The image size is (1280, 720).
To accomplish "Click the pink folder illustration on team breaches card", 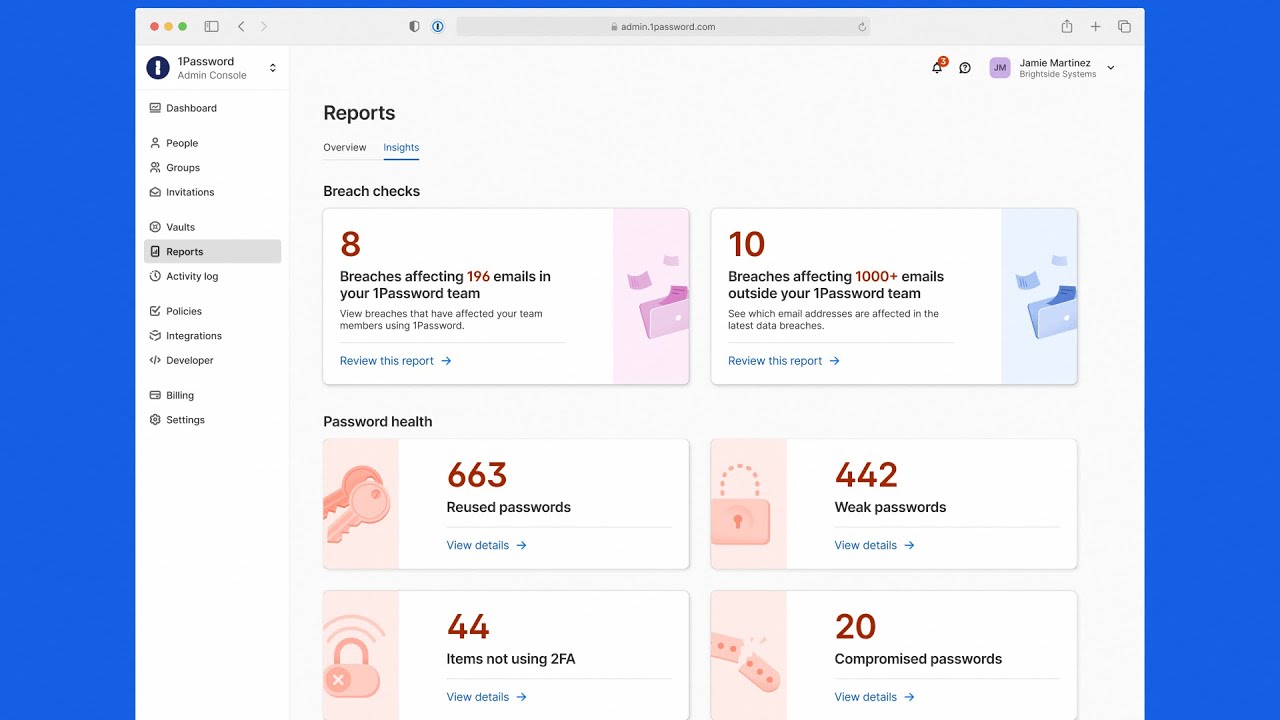I will pos(658,297).
